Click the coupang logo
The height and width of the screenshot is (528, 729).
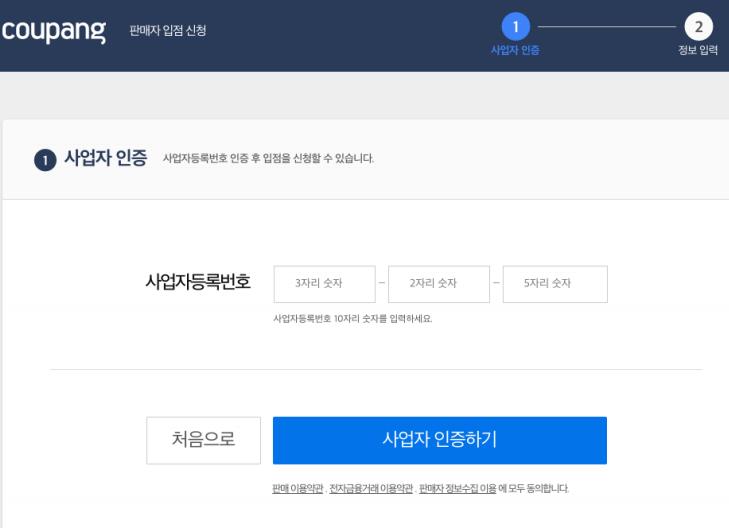(53, 32)
